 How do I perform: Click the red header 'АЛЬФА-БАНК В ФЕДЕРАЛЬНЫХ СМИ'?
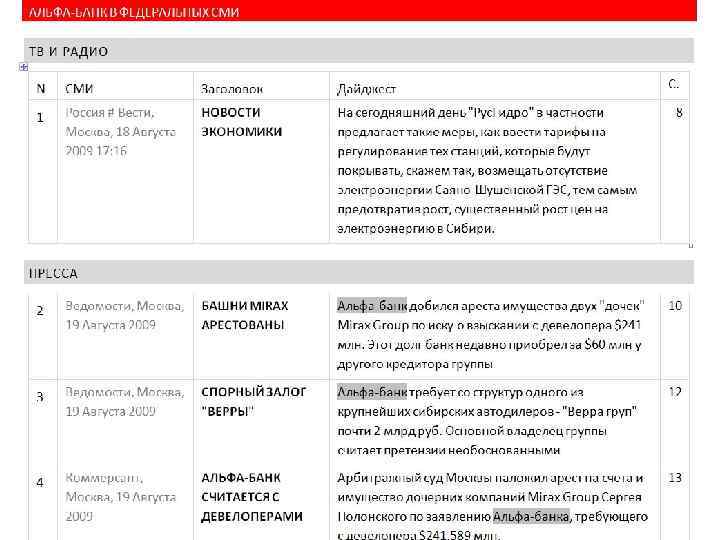(x=359, y=11)
